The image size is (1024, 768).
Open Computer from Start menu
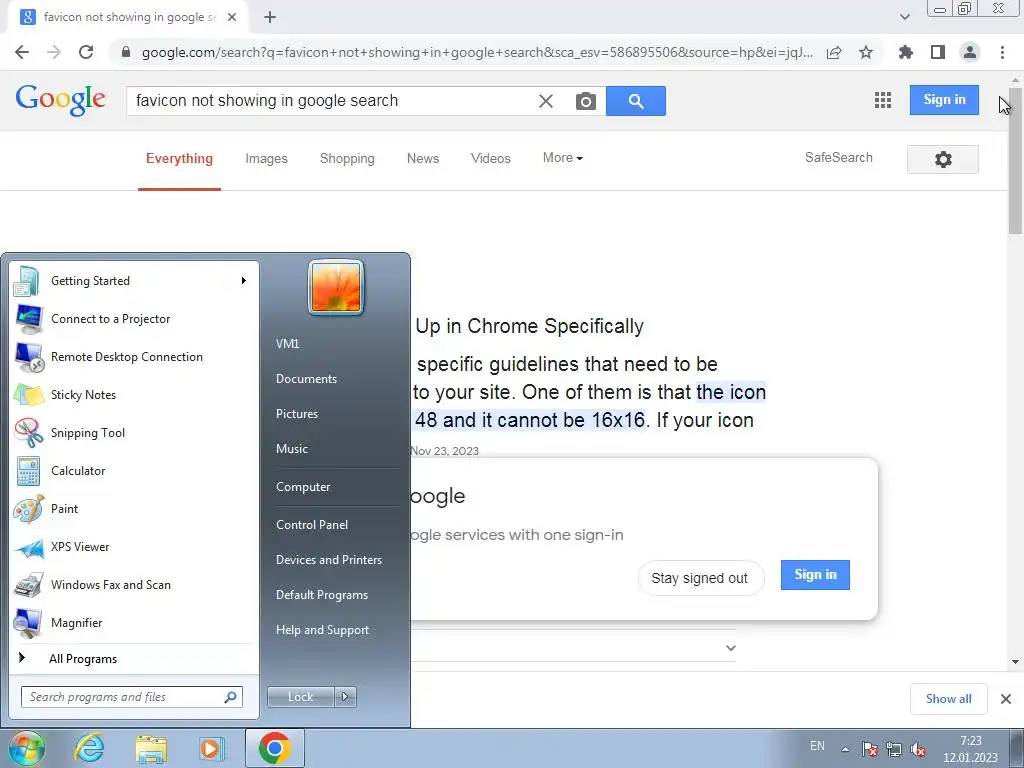click(303, 487)
